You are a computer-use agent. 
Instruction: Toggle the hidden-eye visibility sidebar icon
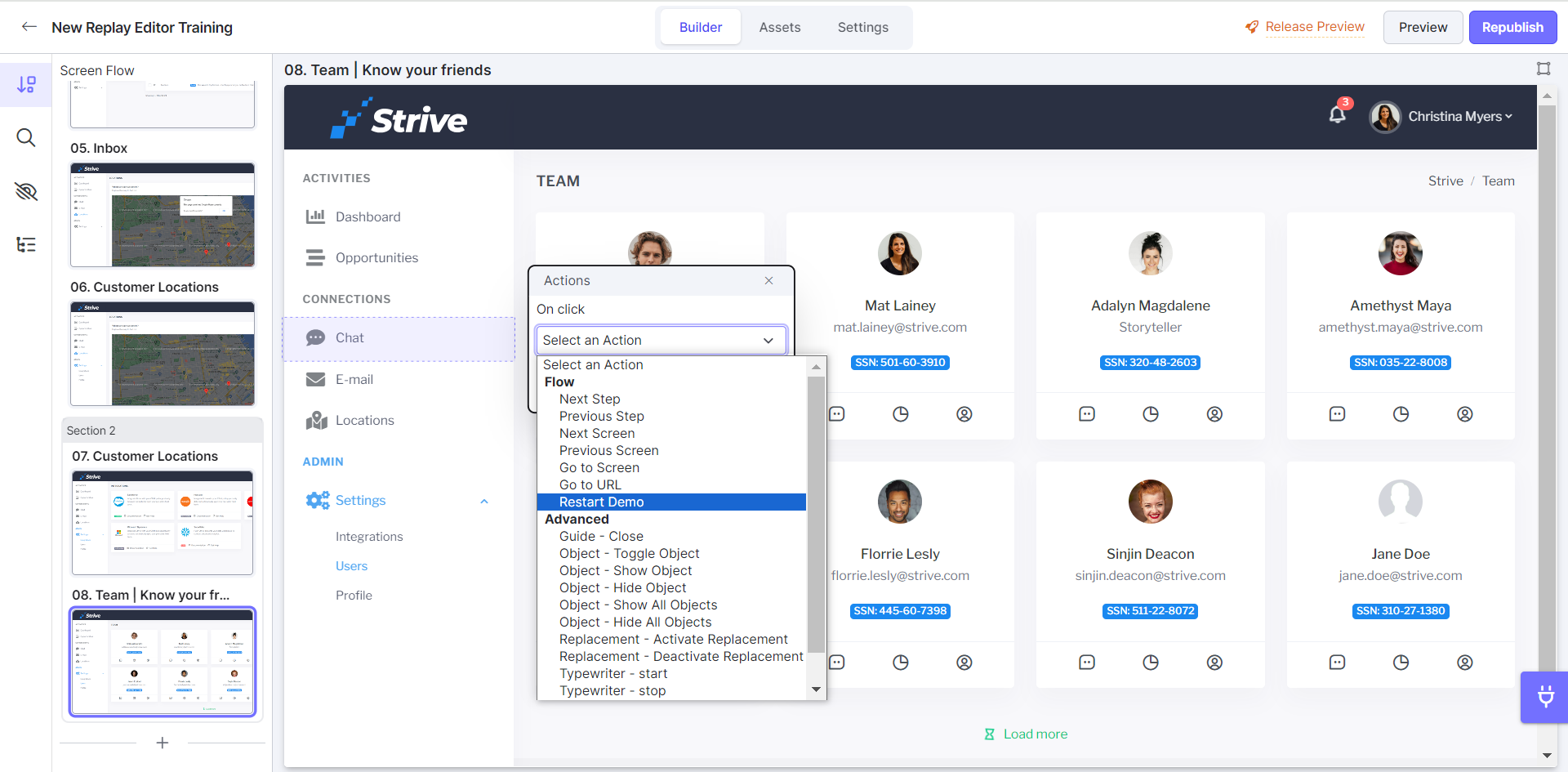click(26, 191)
